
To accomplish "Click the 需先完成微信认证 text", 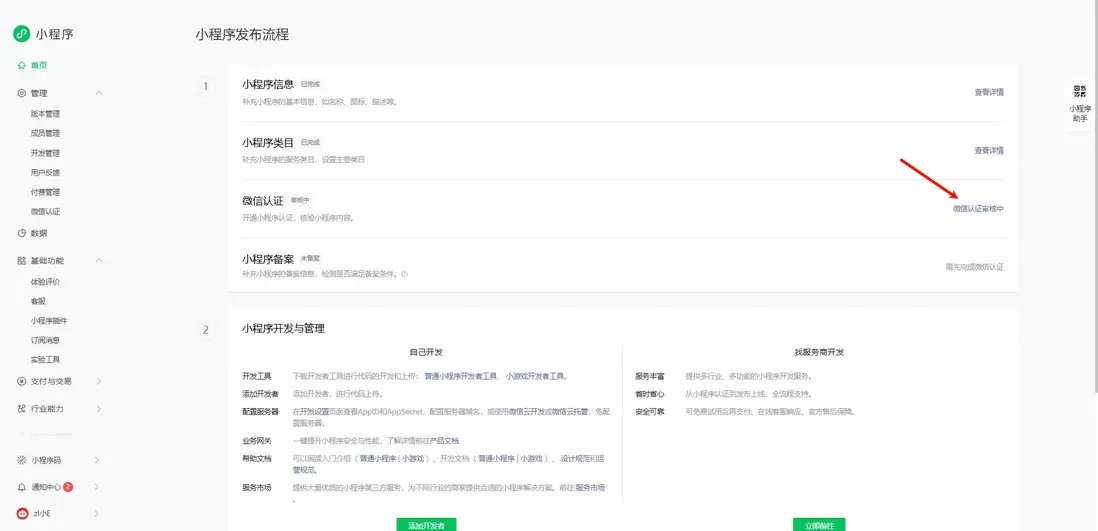I will (x=975, y=267).
